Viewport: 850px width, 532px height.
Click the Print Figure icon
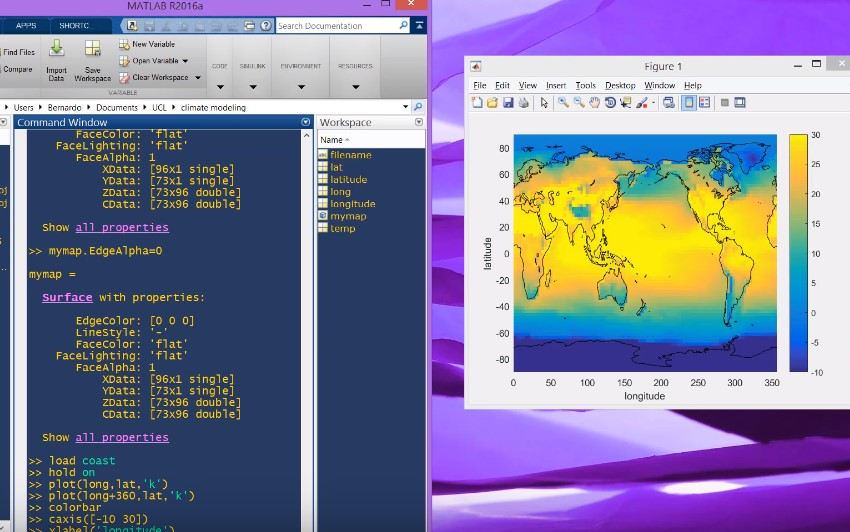[x=523, y=102]
